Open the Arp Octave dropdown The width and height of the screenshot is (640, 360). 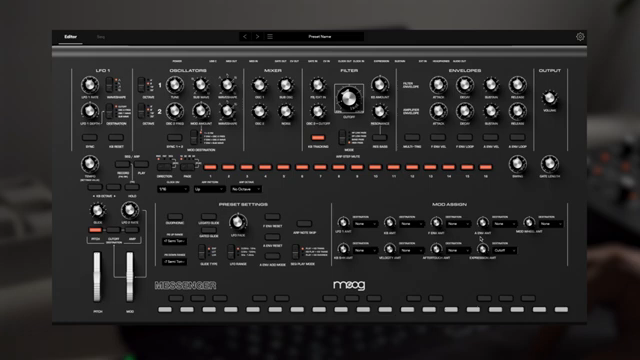coord(246,189)
